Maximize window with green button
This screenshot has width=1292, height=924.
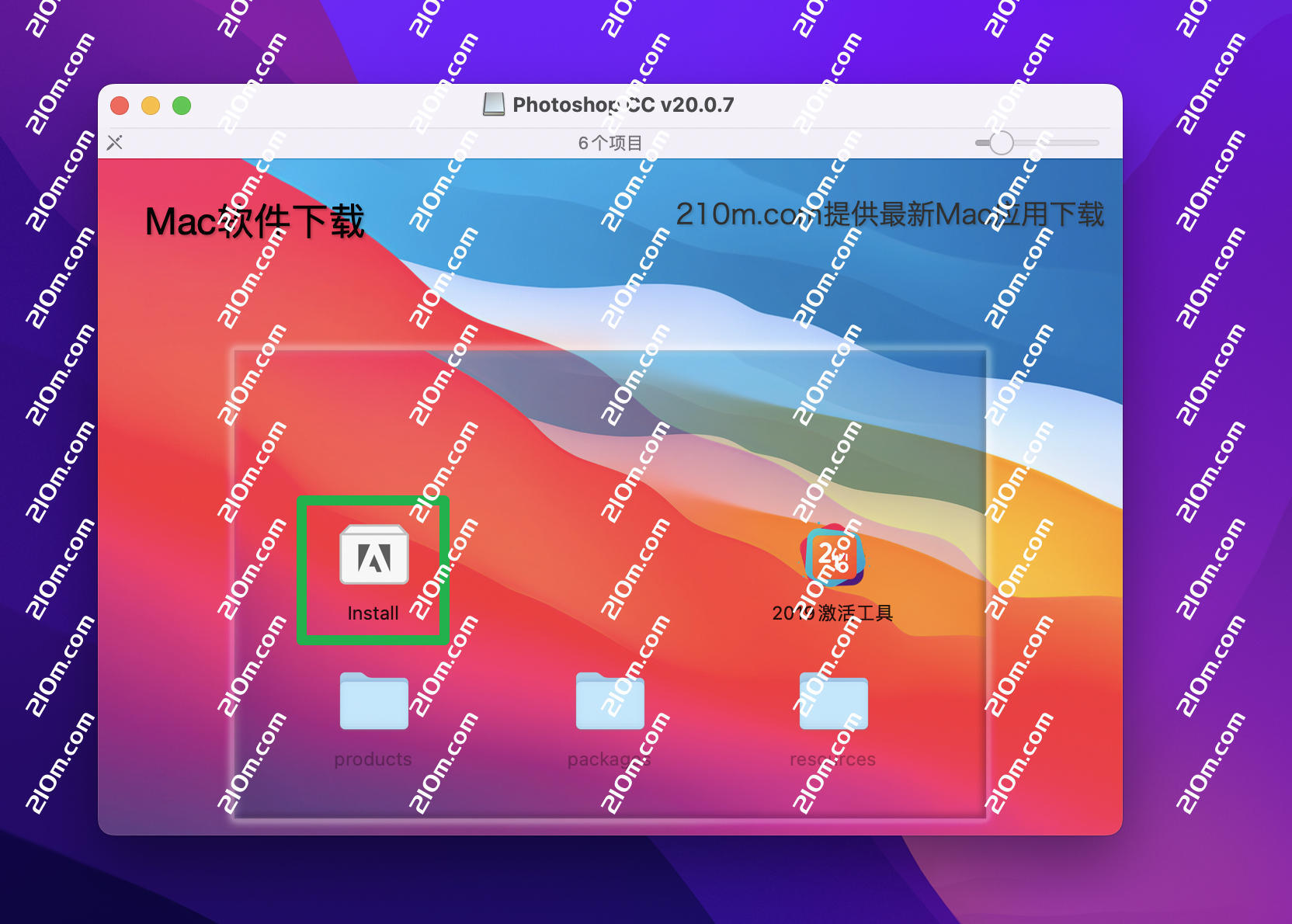pyautogui.click(x=182, y=105)
